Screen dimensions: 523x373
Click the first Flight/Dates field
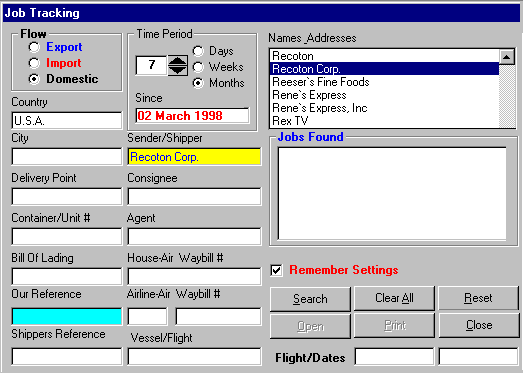click(394, 356)
